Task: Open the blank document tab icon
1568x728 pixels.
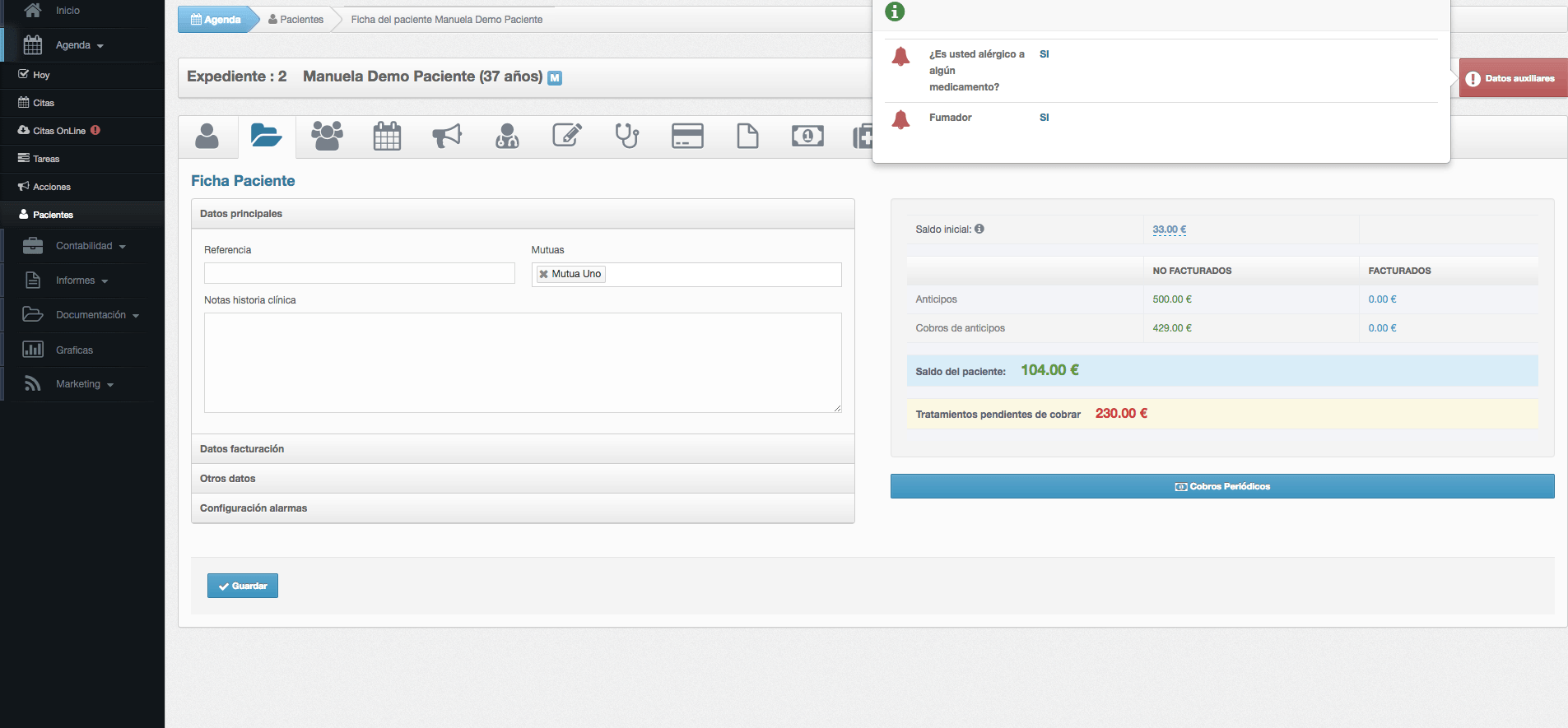Action: point(747,136)
